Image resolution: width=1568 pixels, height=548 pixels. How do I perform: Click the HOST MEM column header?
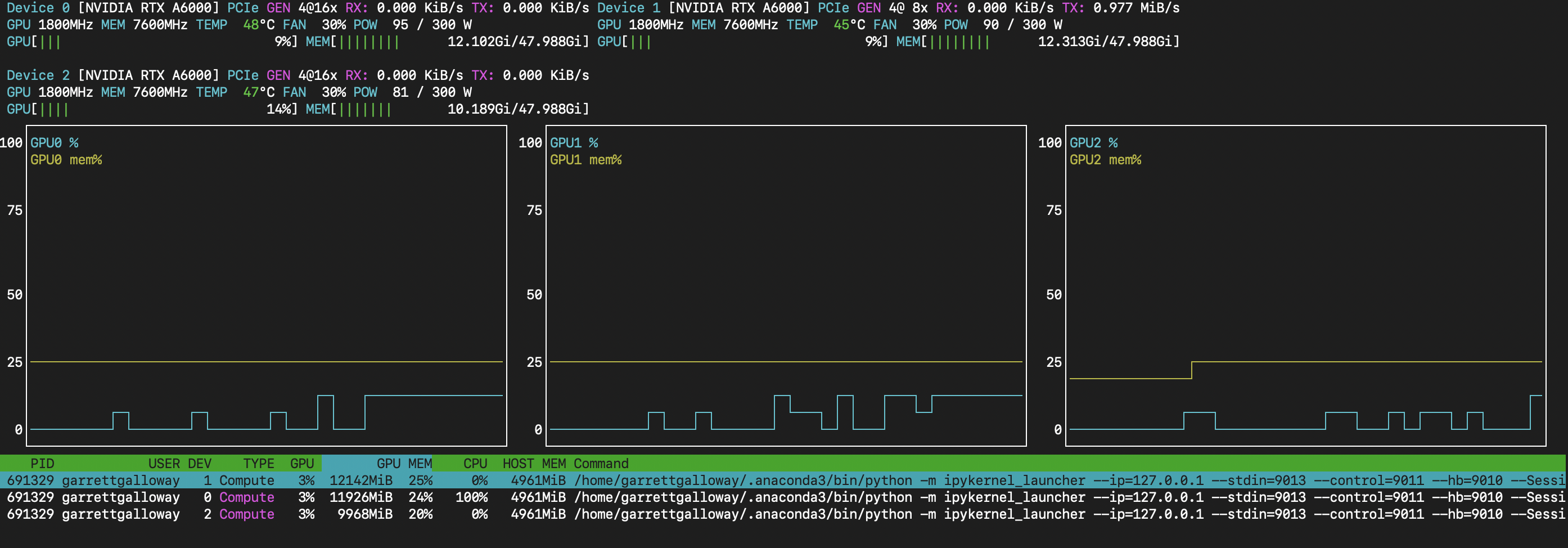(x=534, y=464)
